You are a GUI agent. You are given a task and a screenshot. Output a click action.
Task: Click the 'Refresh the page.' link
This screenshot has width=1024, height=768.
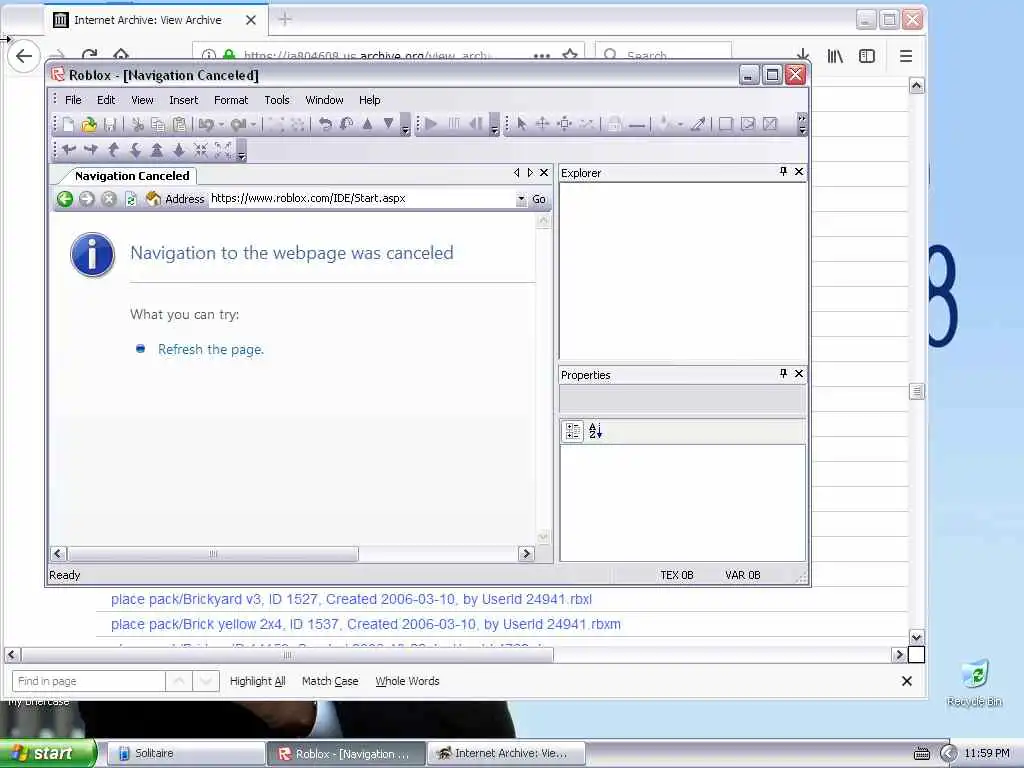pos(211,349)
